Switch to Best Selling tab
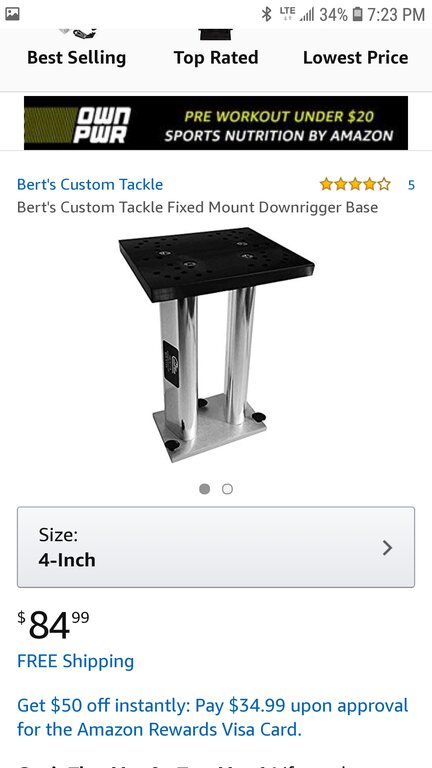The height and width of the screenshot is (768, 432). click(76, 58)
